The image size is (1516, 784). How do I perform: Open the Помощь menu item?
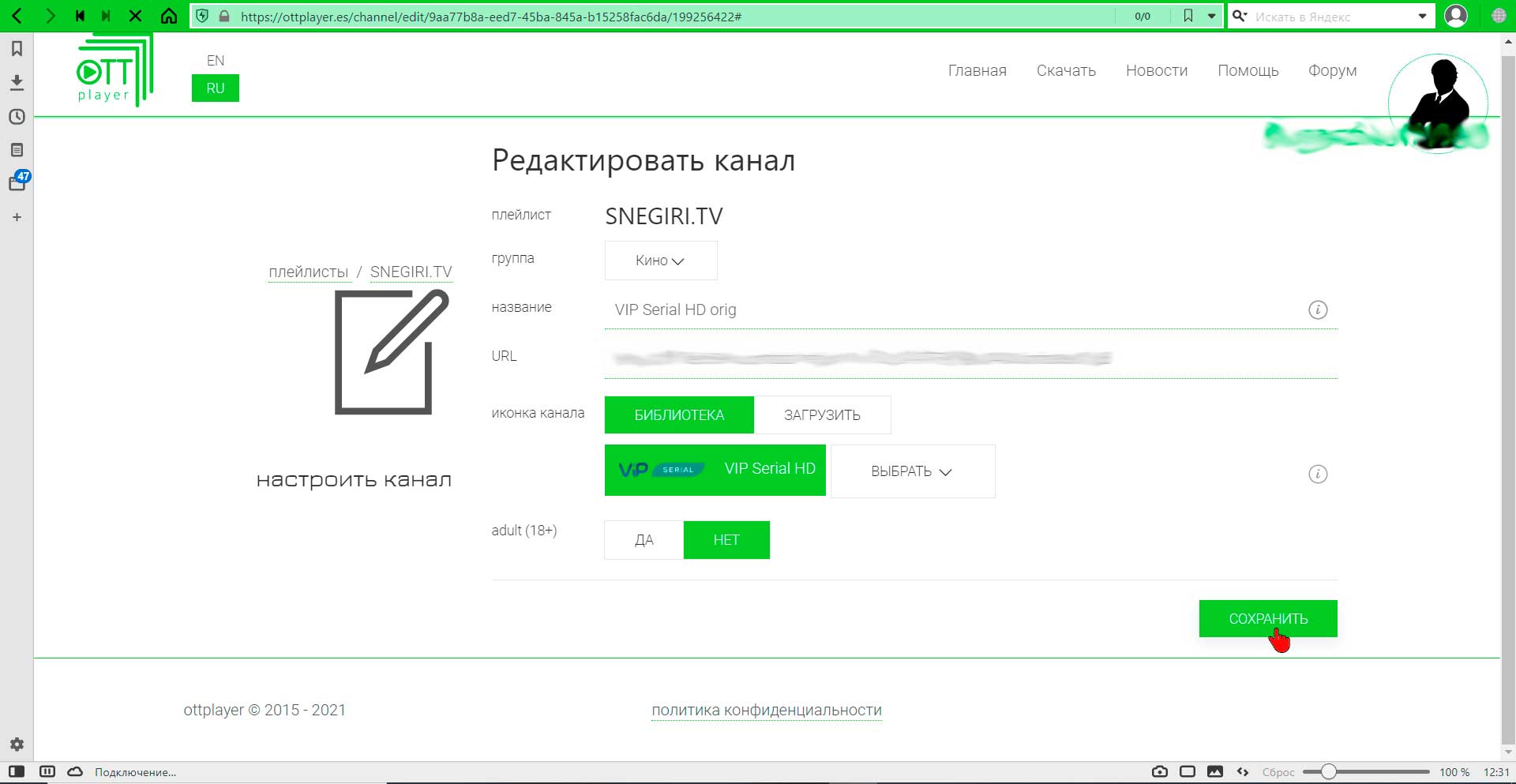pyautogui.click(x=1248, y=70)
